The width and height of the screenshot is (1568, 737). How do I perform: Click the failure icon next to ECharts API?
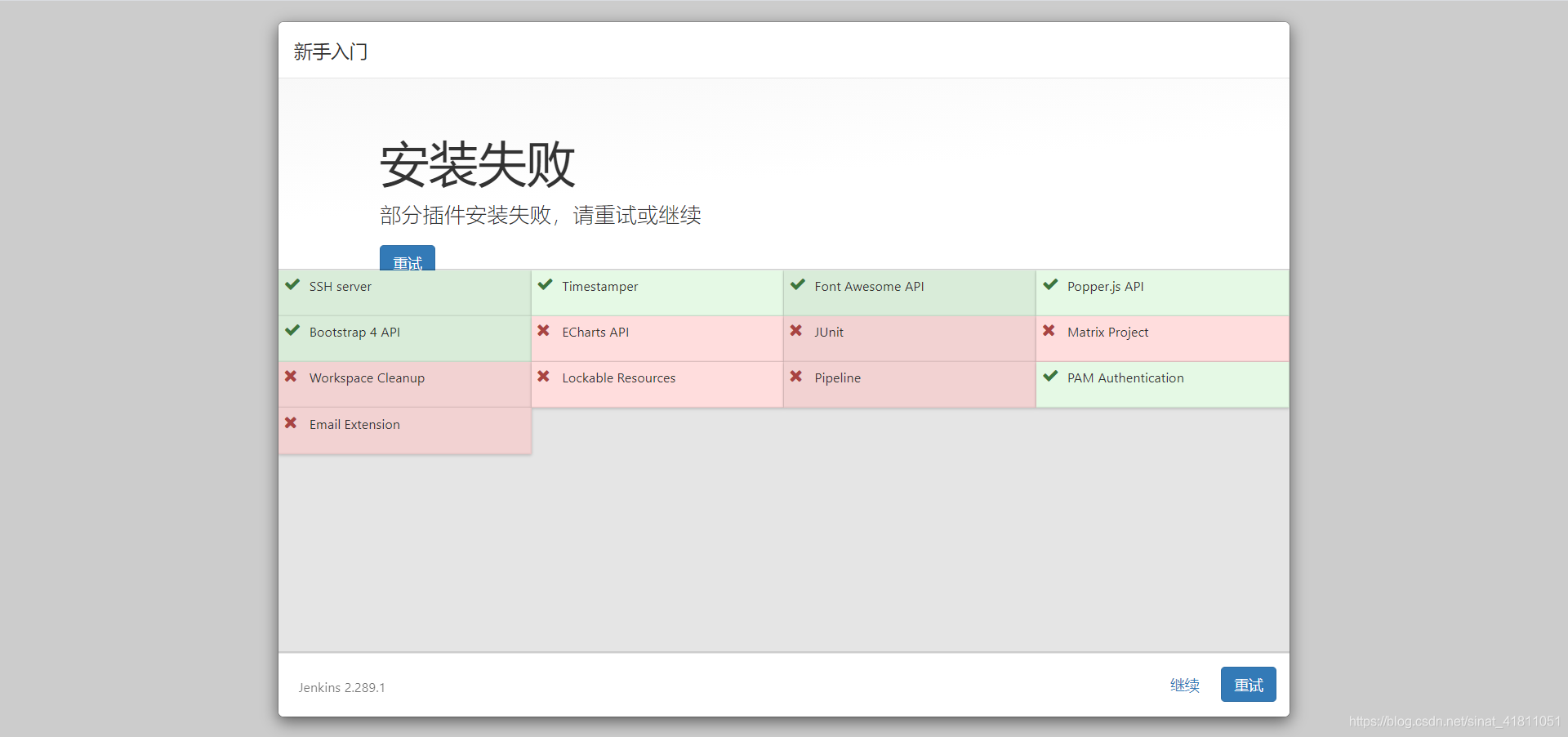coord(544,332)
